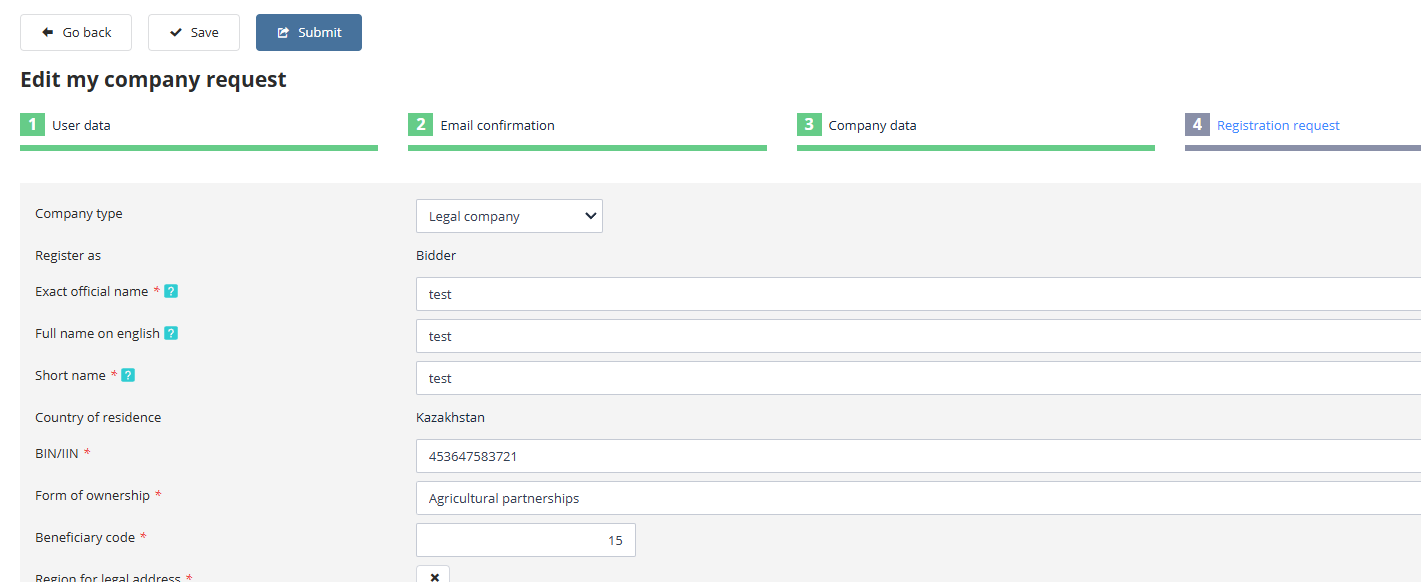Click the step number 4 badge
Viewport: 1421px width, 582px height.
coord(1197,125)
